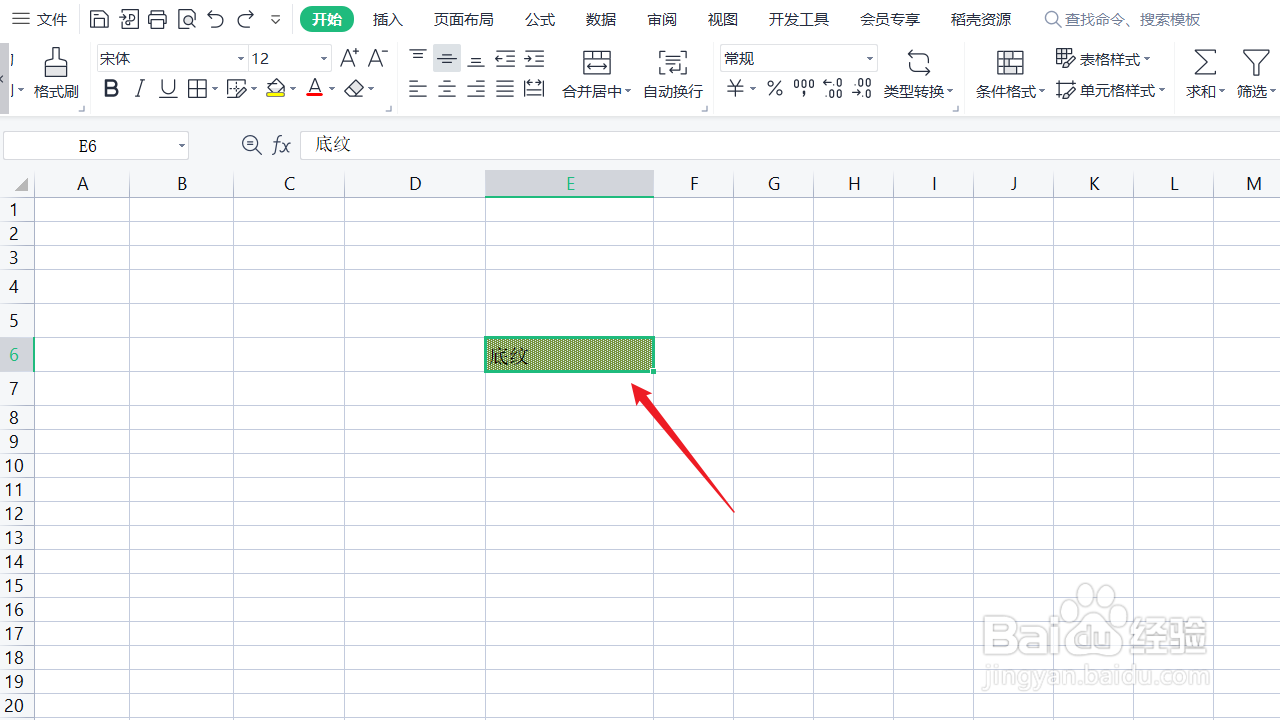
Task: Expand Name Box dropdown arrow
Action: 182,146
